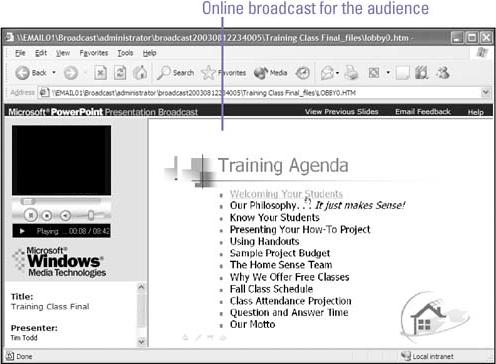This screenshot has height=364, width=496.
Task: Click Sample Project Budget bullet
Action: tap(280, 253)
